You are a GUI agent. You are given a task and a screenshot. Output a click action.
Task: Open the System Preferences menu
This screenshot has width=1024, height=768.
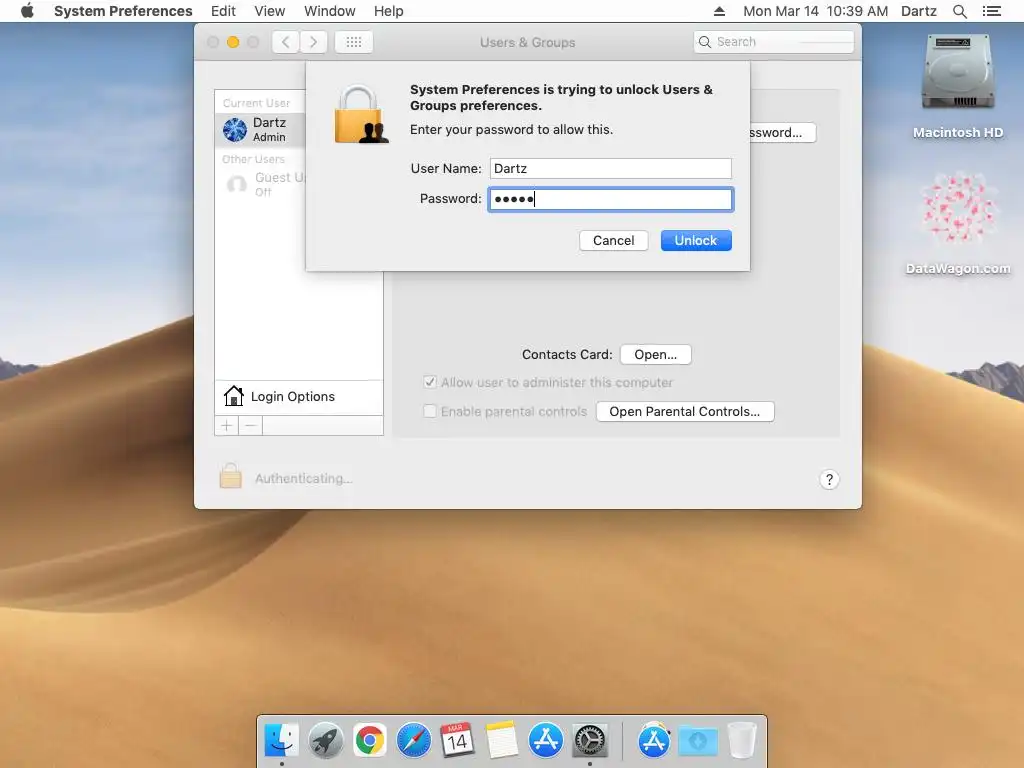tap(123, 11)
